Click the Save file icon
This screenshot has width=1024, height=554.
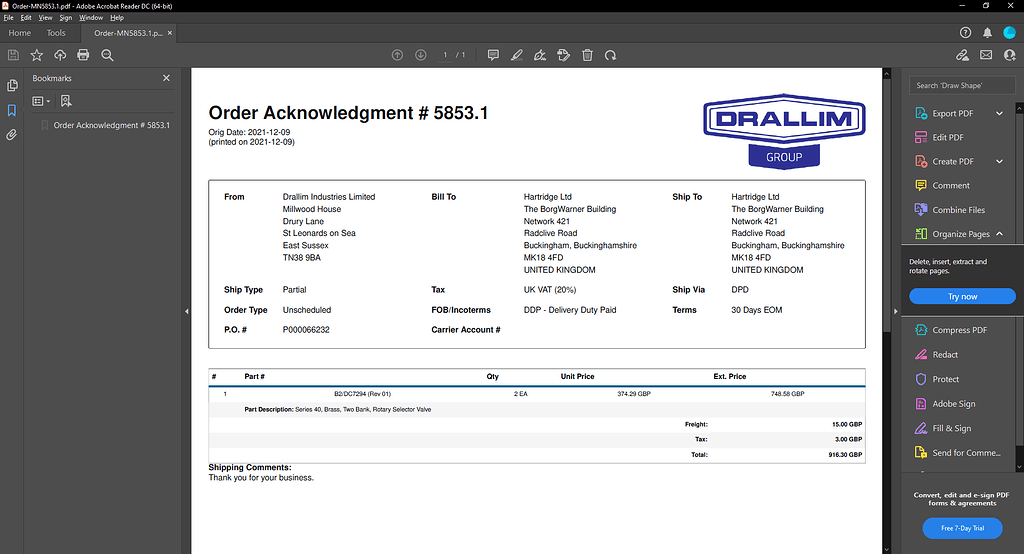[13, 56]
